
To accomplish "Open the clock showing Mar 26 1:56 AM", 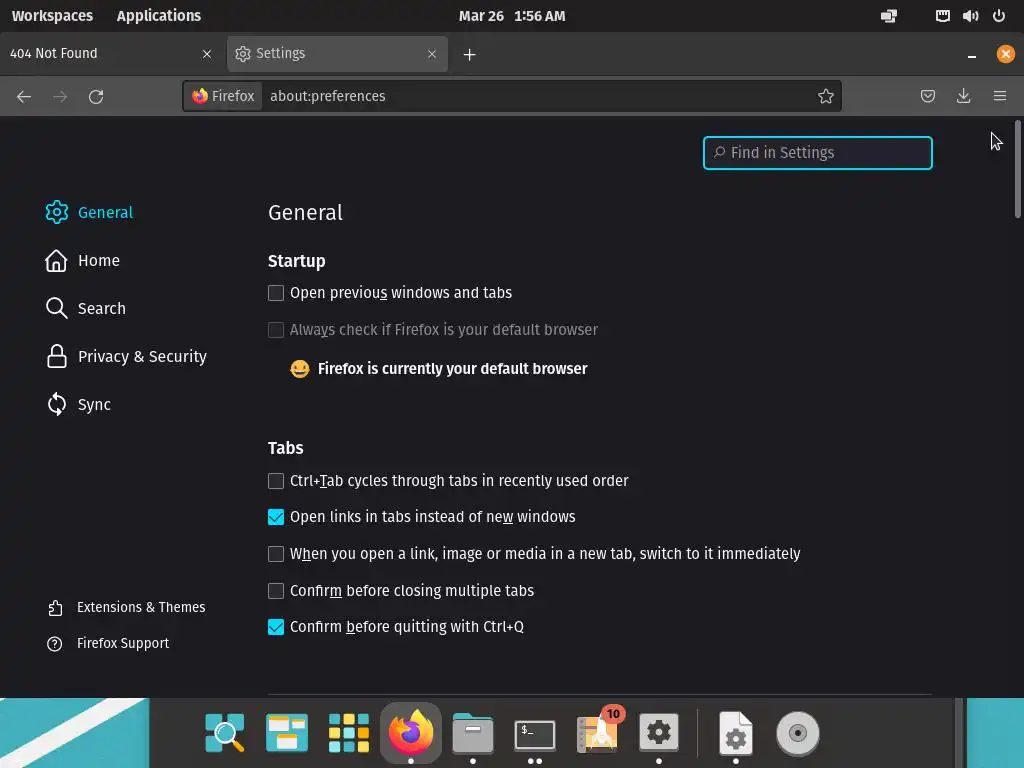I will pos(512,16).
